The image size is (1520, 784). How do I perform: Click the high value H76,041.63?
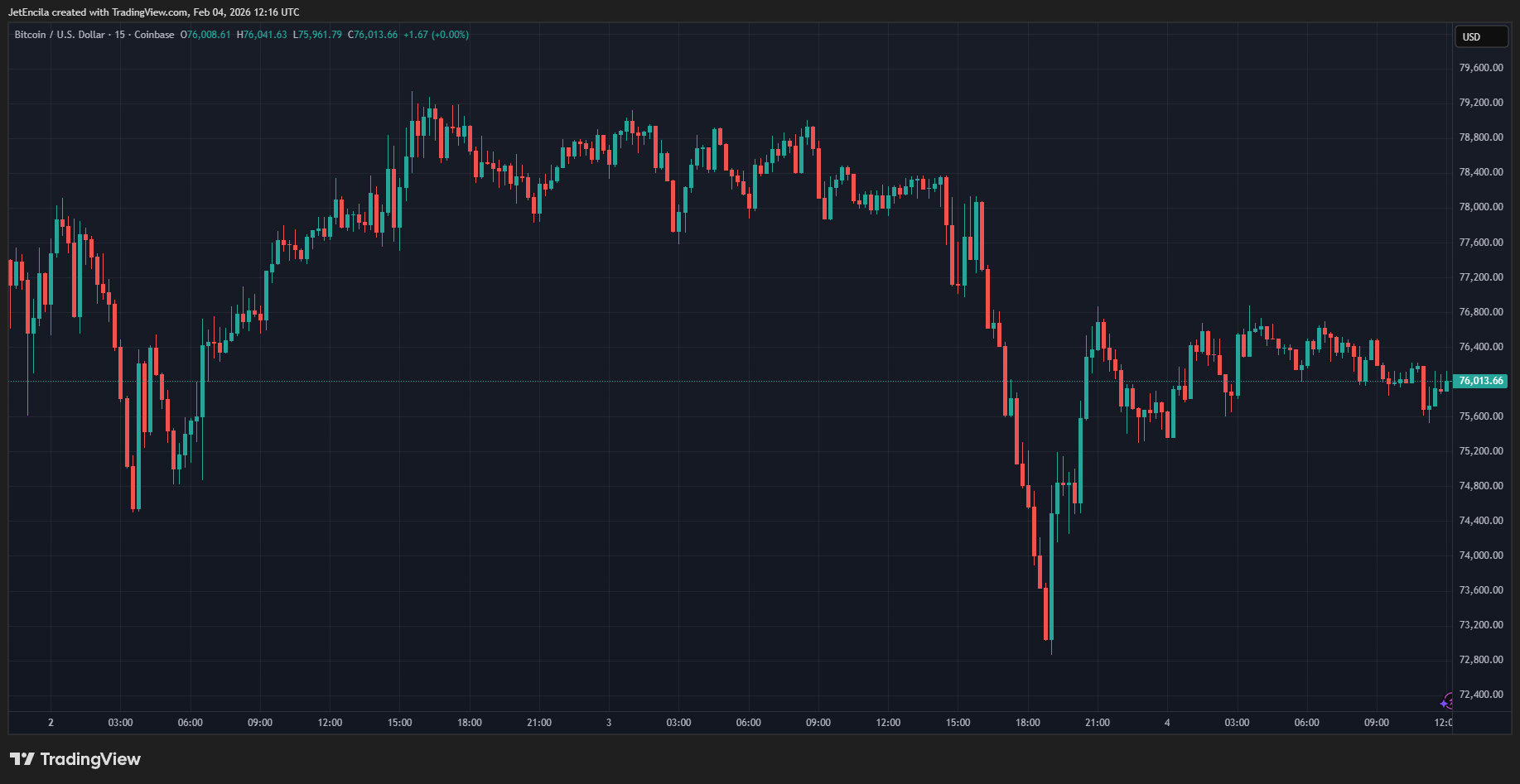pyautogui.click(x=261, y=35)
